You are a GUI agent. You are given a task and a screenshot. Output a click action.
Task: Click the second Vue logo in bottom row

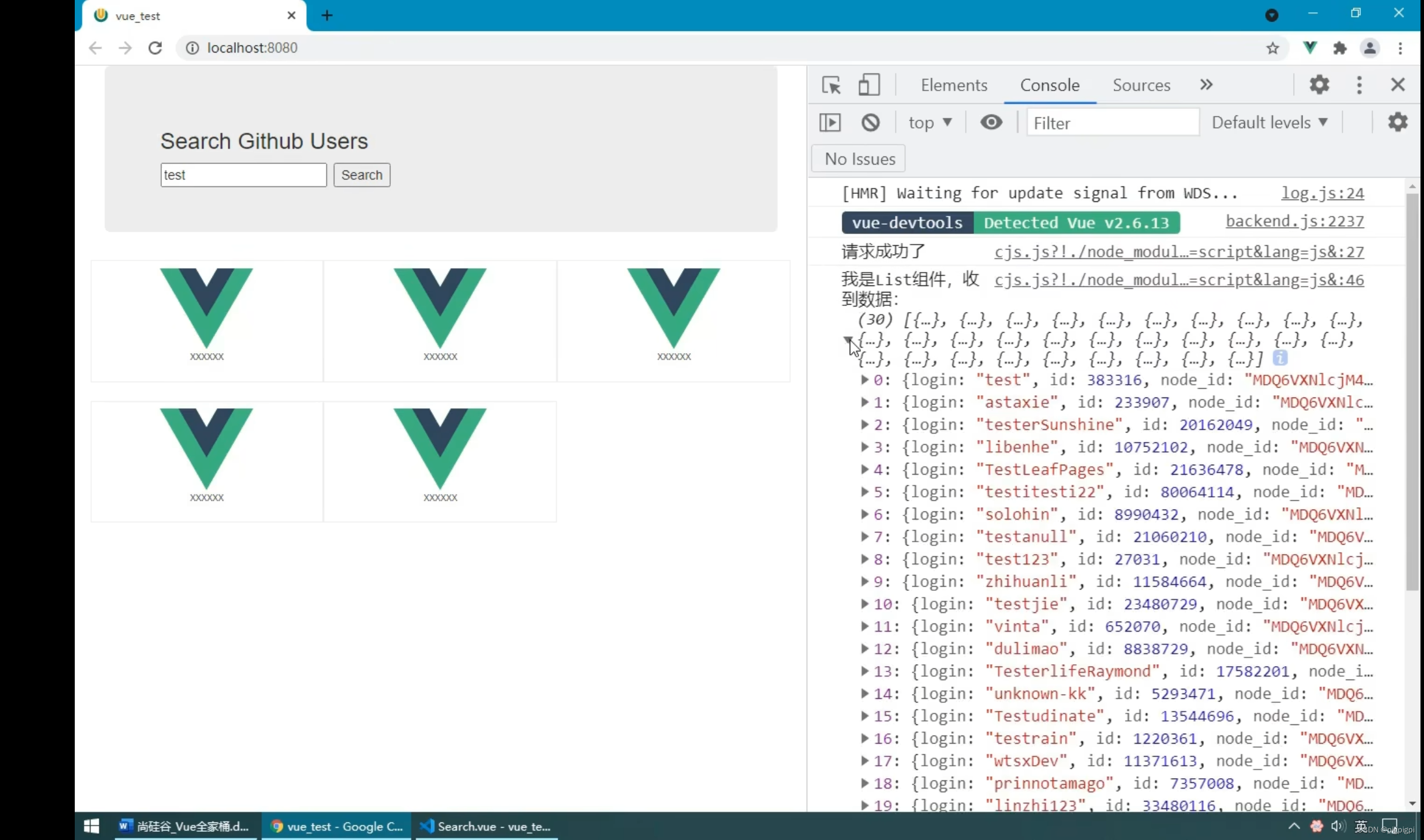tap(440, 448)
